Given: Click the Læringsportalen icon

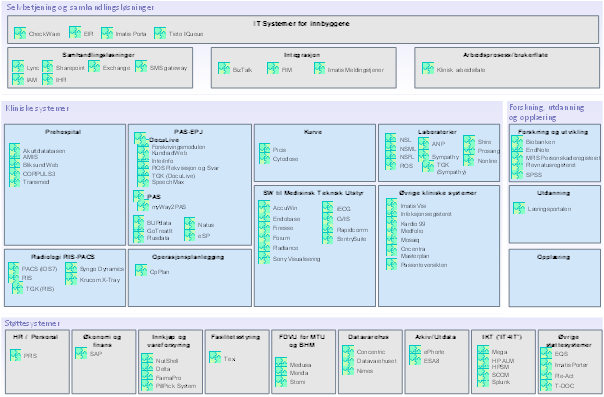Looking at the screenshot, I should (x=519, y=208).
